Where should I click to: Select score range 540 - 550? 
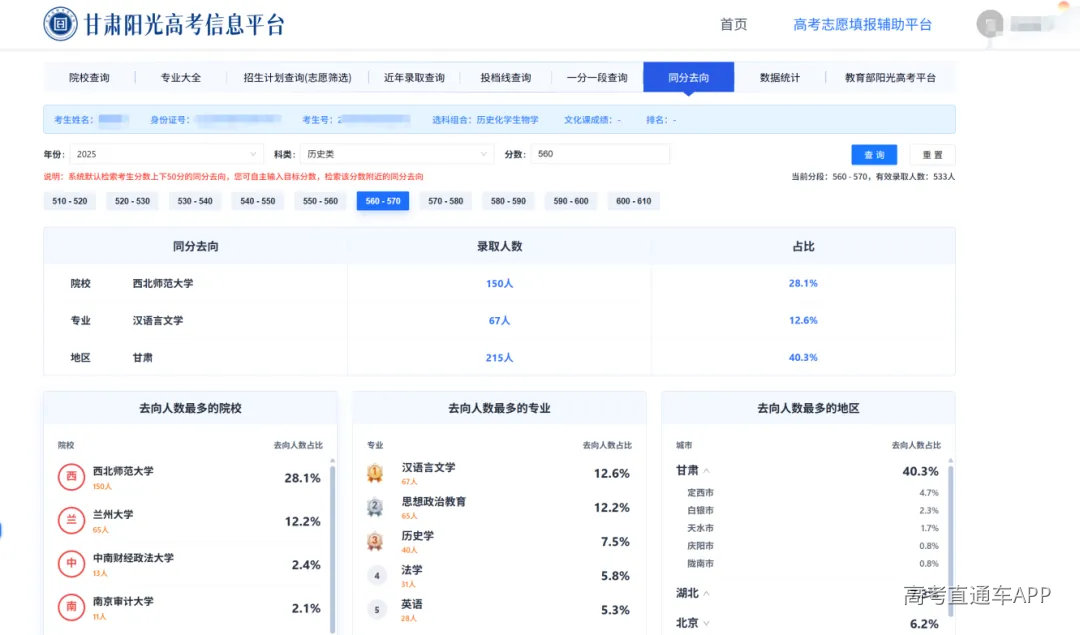(x=258, y=201)
